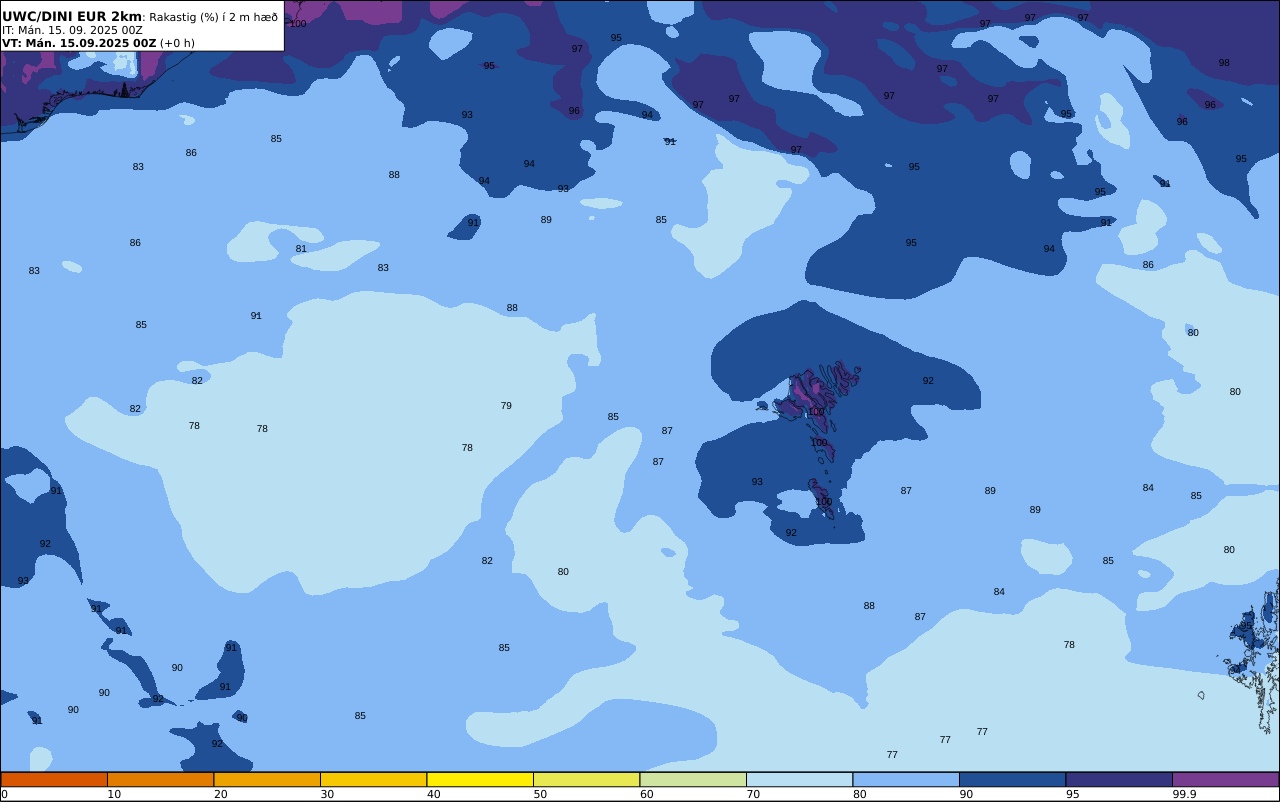Select the dark indigo 95–99.9 legend swatch
This screenshot has height=802, width=1280.
click(1119, 779)
